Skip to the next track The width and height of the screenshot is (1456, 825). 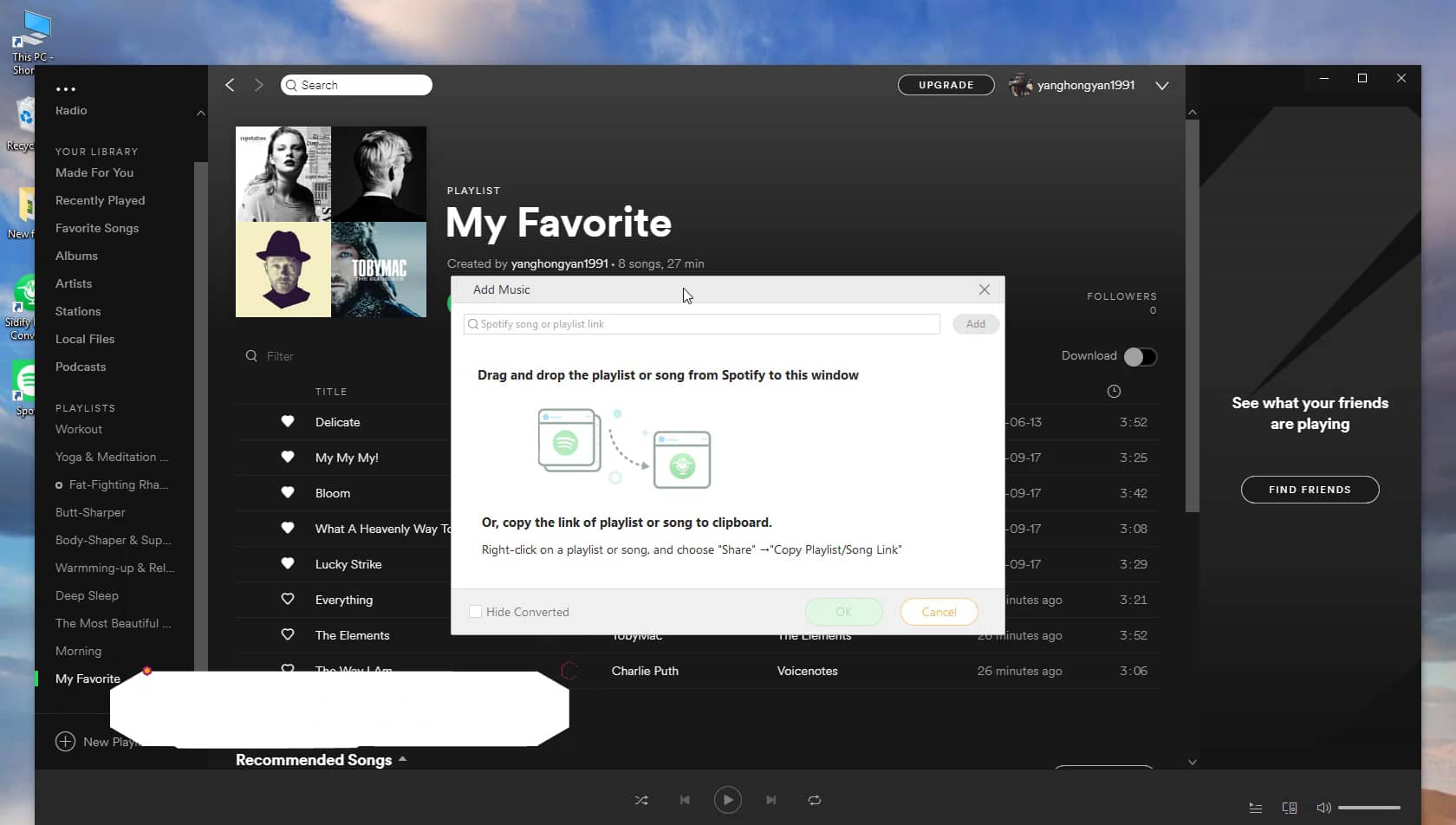click(770, 800)
